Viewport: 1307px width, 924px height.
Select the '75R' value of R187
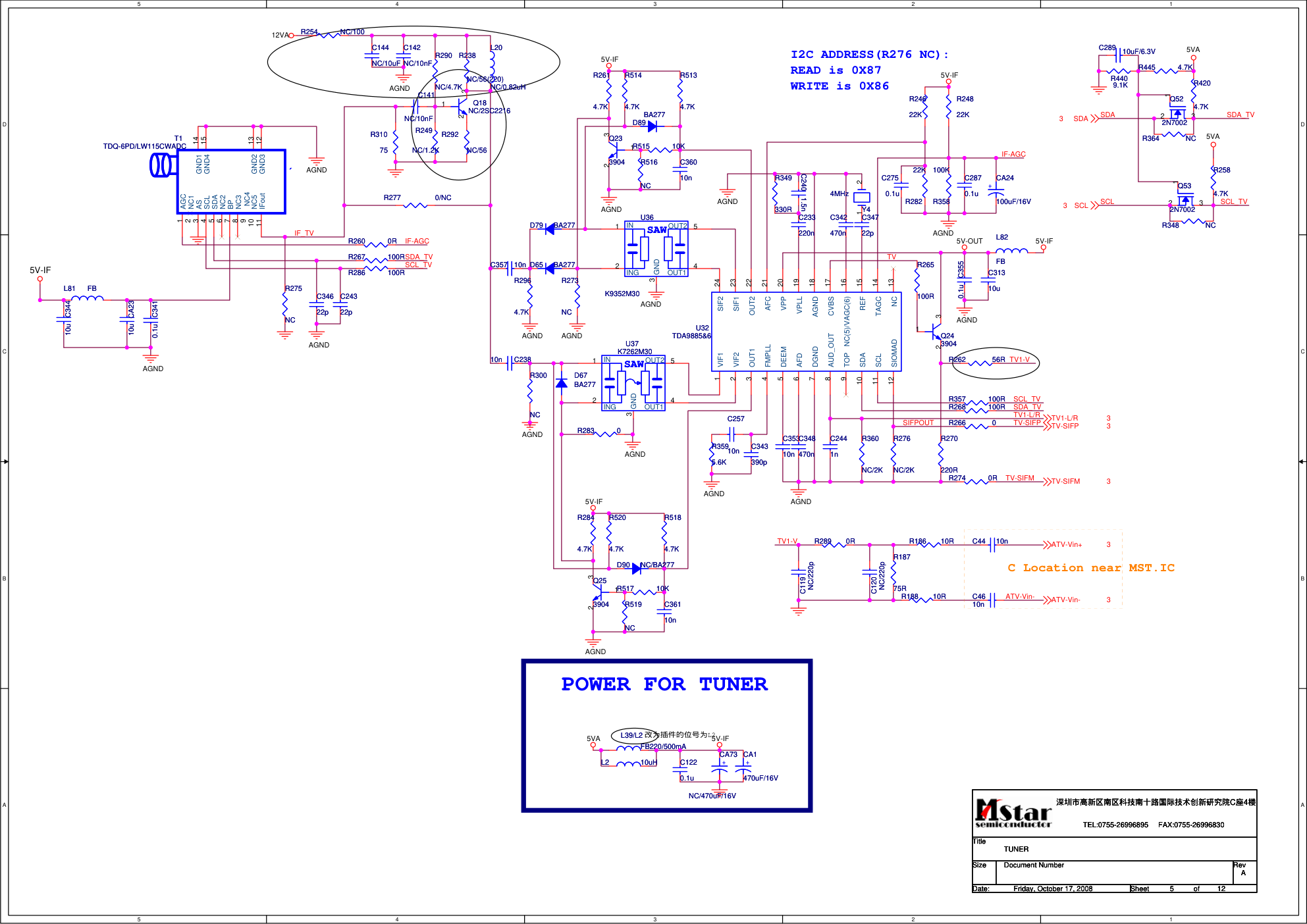(x=899, y=588)
